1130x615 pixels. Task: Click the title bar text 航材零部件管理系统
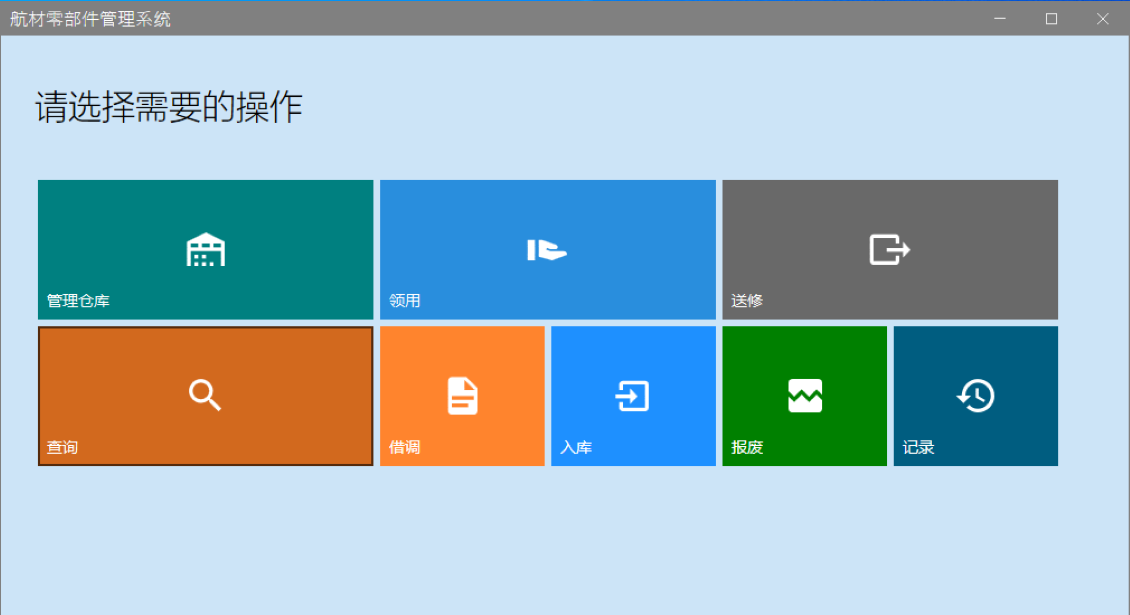(90, 19)
